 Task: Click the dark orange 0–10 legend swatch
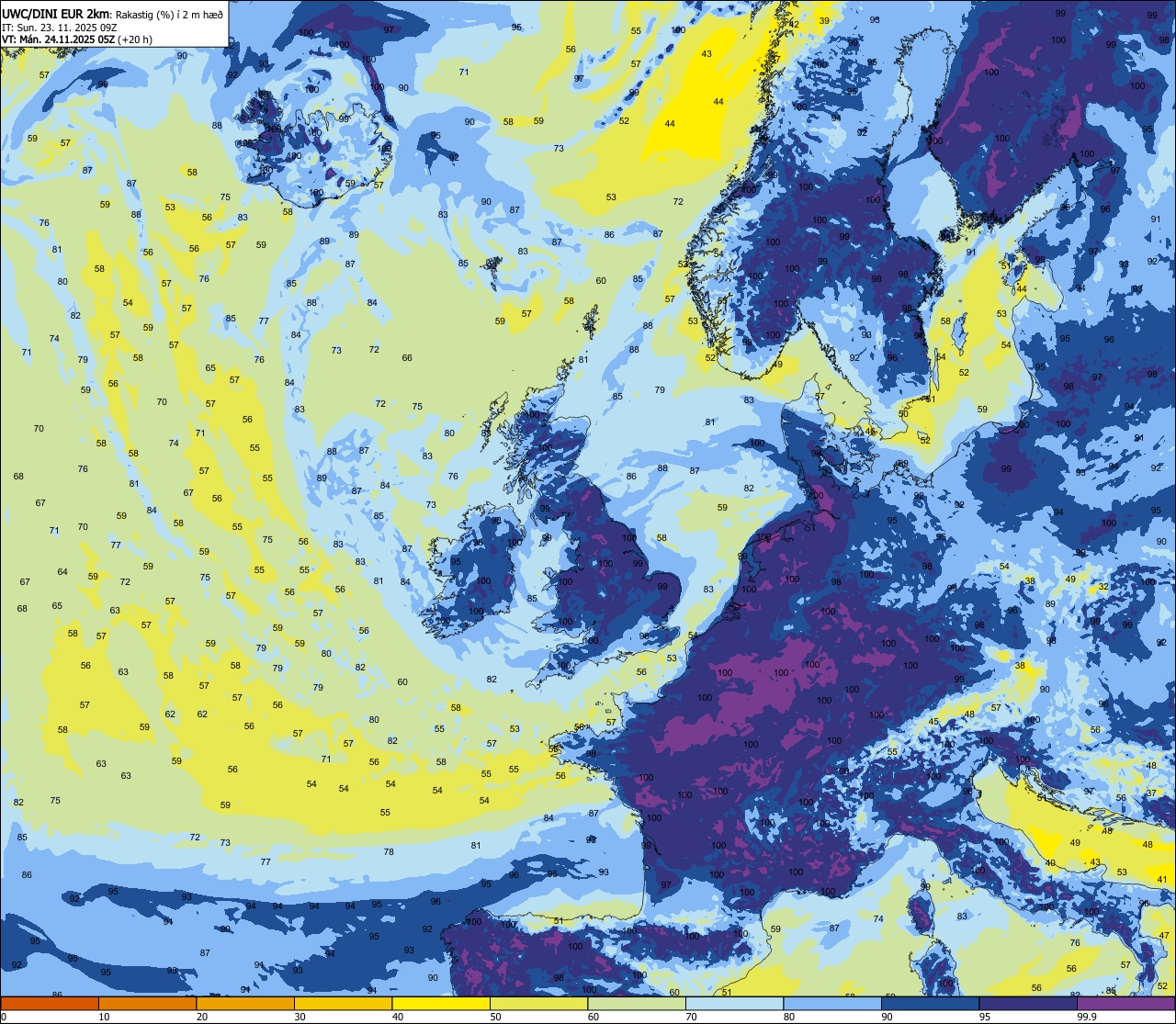coord(50,1003)
